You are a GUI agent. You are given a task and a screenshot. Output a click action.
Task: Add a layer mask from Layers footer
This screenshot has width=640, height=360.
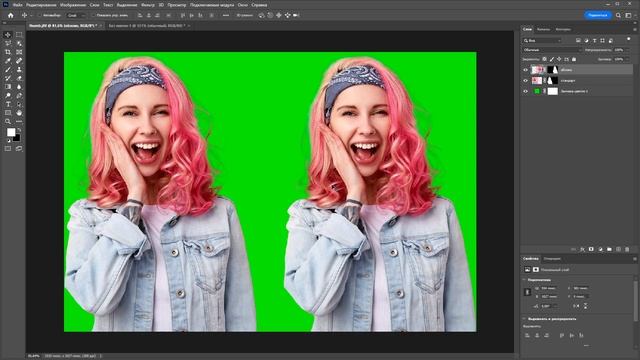click(591, 249)
